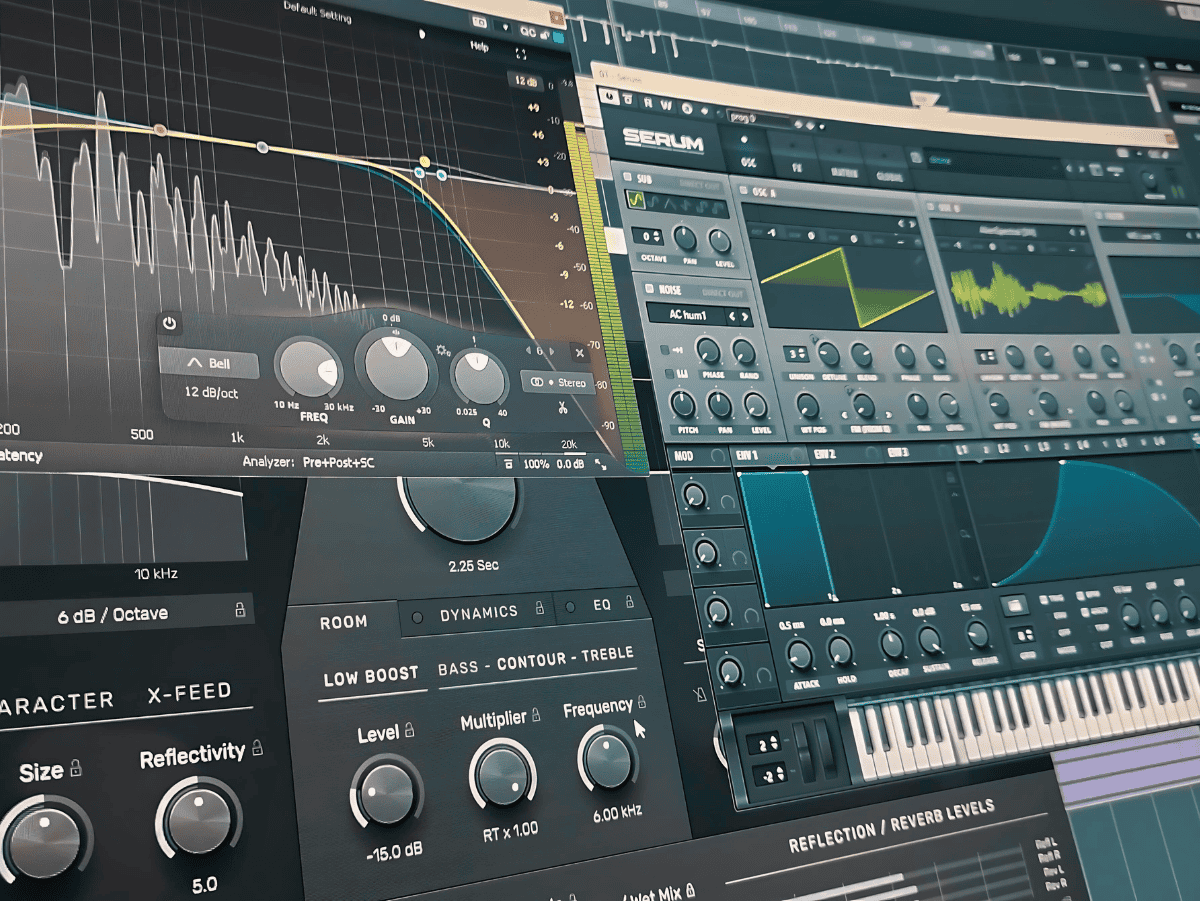Click the lock icon next to Reflectivity
This screenshot has height=901, width=1200.
click(257, 747)
